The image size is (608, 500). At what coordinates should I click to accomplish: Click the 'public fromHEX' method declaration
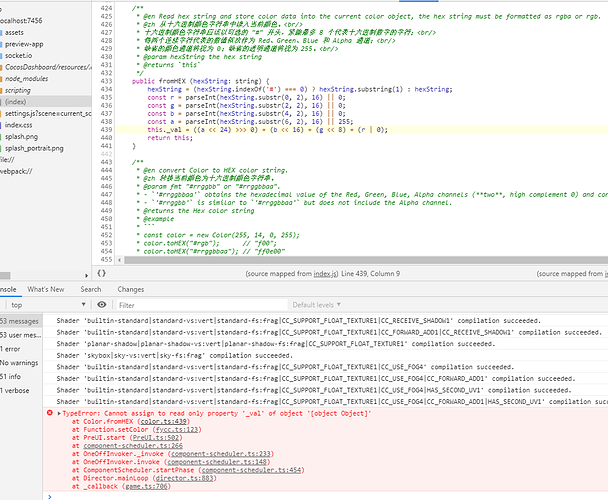point(200,81)
